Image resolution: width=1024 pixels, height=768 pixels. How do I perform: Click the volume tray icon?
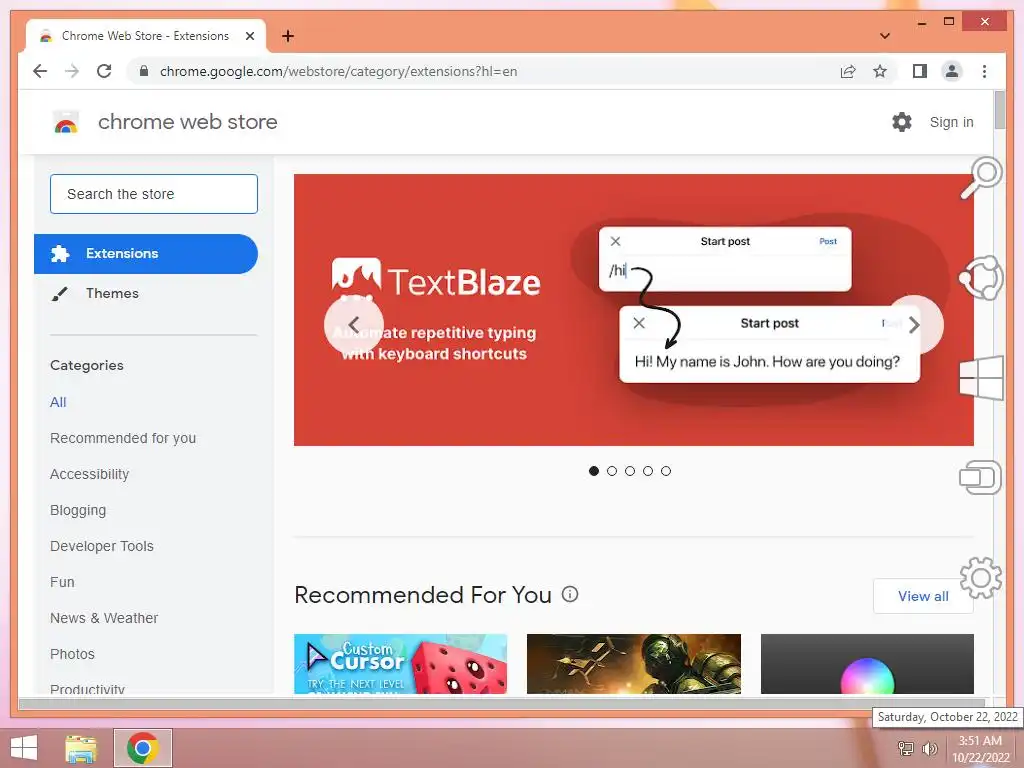coord(929,748)
